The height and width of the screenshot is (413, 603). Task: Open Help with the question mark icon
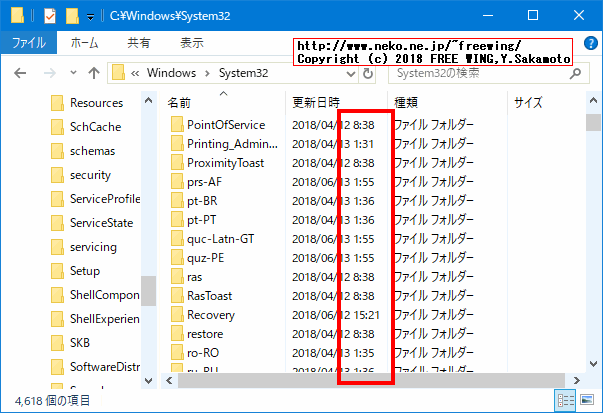pos(590,43)
